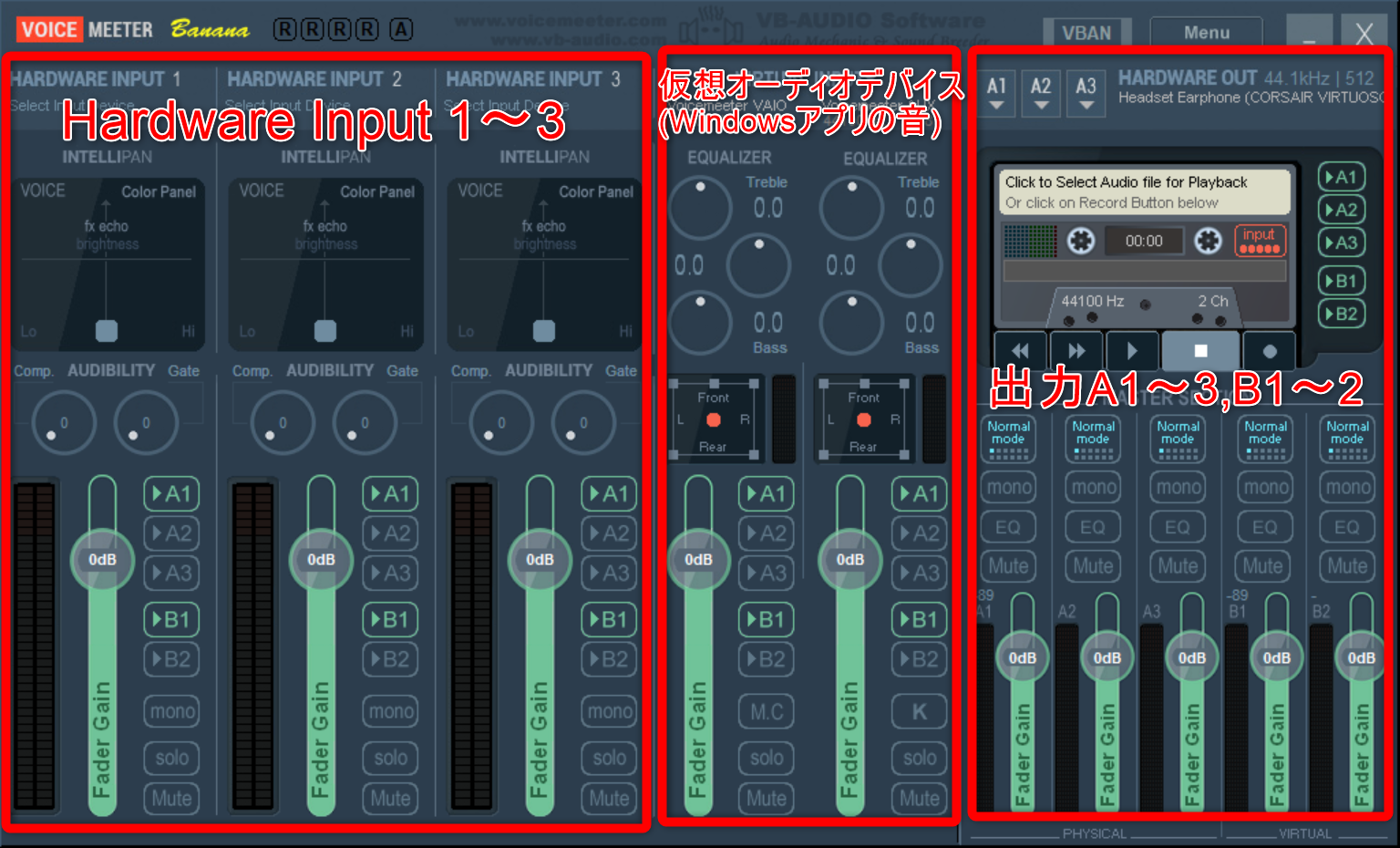Click the A1 bus 0dB fader knob
The height and width of the screenshot is (848, 1400).
point(1022,657)
